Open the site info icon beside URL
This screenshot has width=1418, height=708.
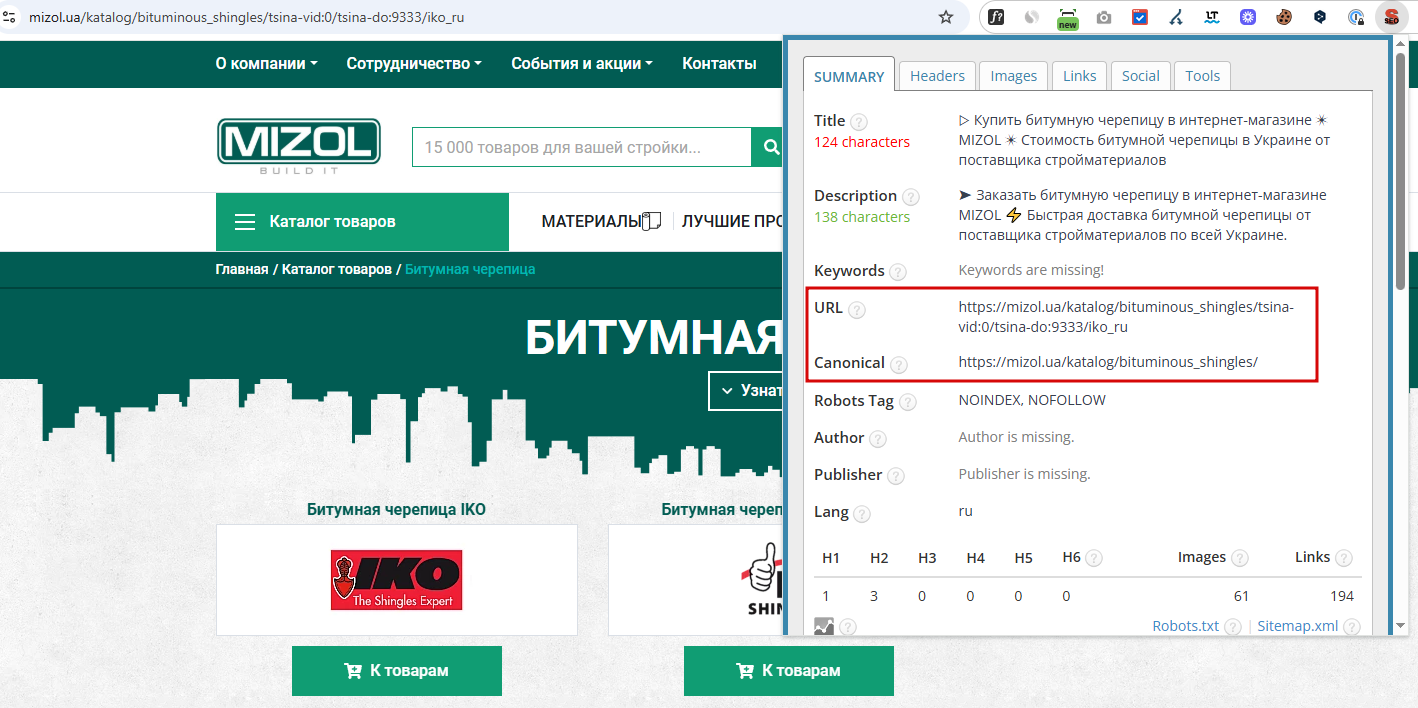(x=9, y=17)
